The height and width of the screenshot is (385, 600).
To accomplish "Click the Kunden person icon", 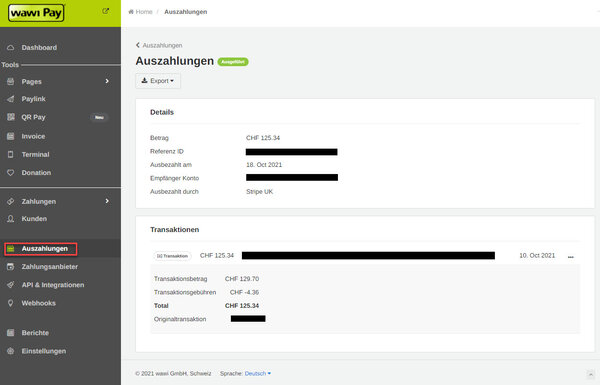I will (11, 219).
